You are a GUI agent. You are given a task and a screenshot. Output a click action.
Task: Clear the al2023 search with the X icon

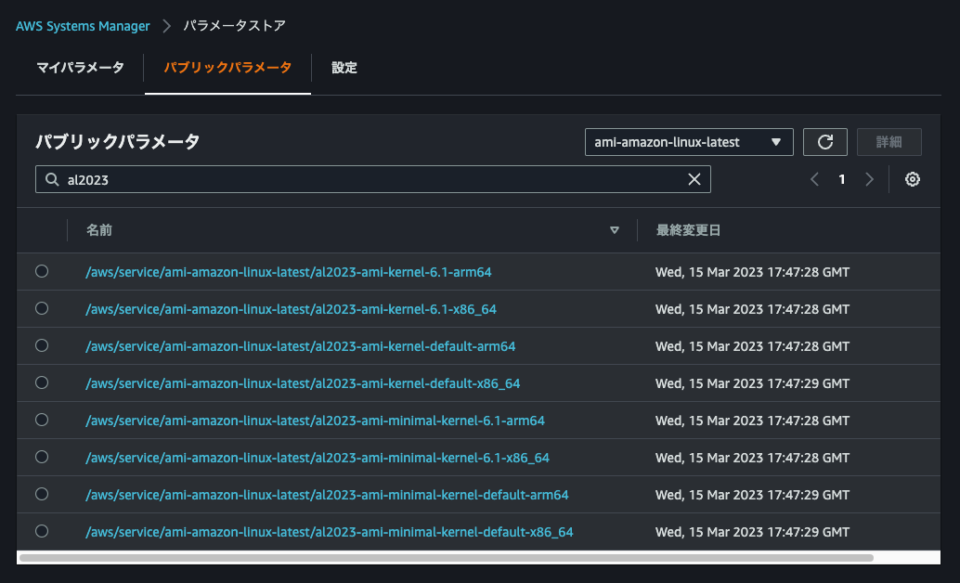point(694,179)
